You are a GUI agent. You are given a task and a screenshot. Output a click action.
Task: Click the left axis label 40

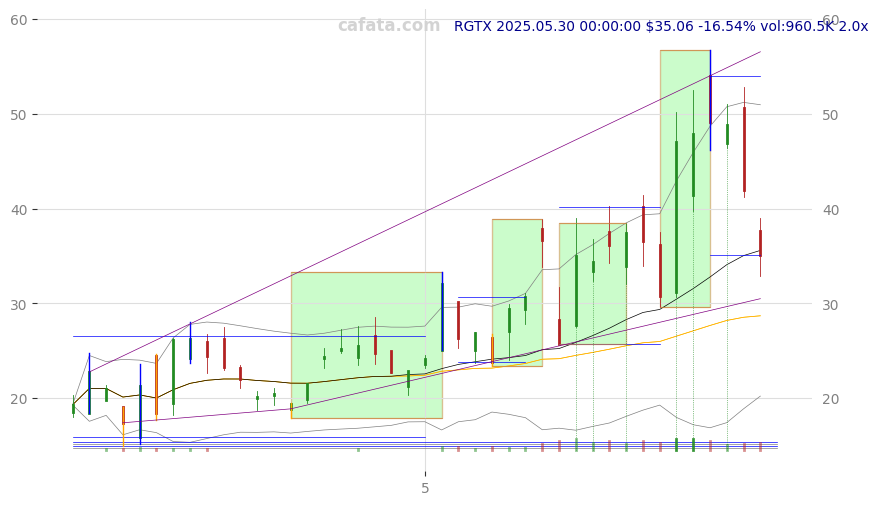coord(18,210)
